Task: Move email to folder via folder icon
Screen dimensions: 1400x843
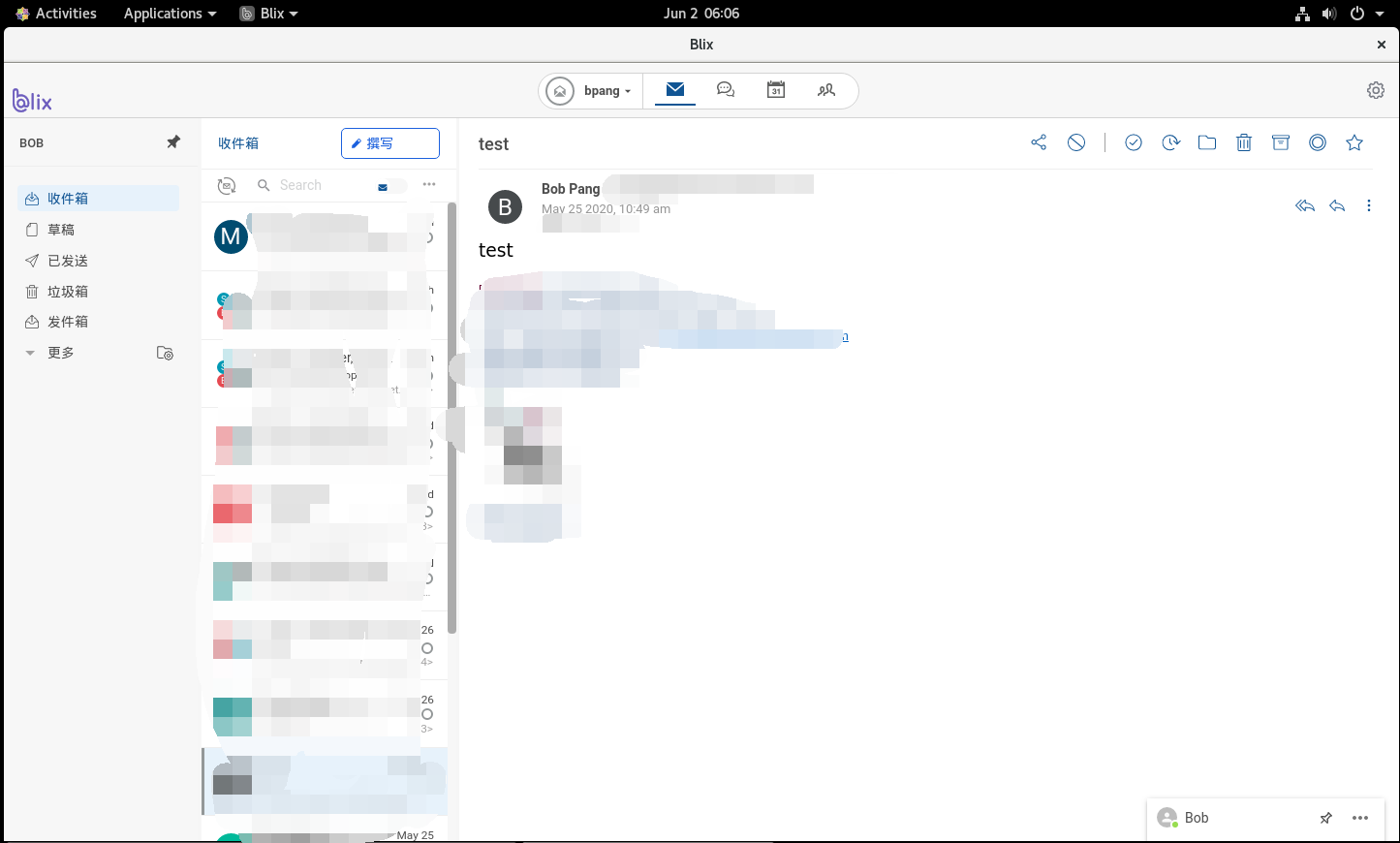Action: coord(1207,142)
